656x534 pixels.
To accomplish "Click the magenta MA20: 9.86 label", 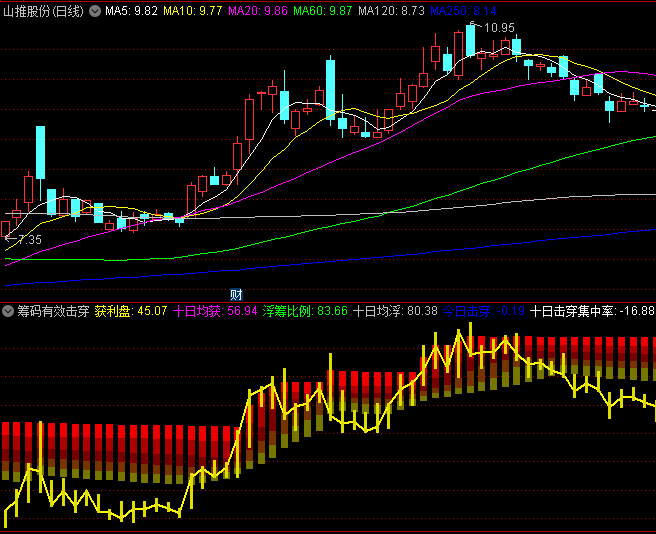I will click(x=258, y=11).
